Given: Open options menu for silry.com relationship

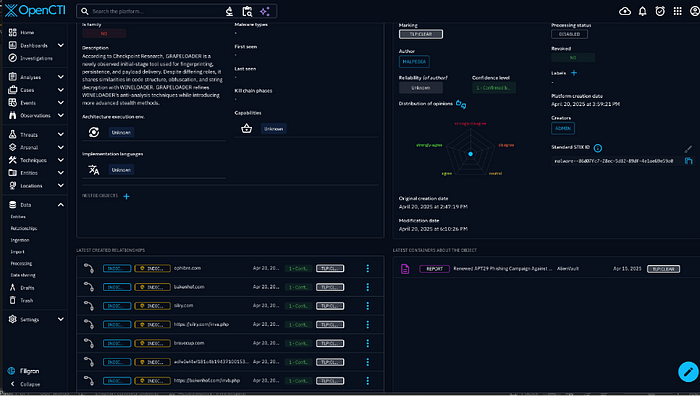Looking at the screenshot, I should click(368, 306).
